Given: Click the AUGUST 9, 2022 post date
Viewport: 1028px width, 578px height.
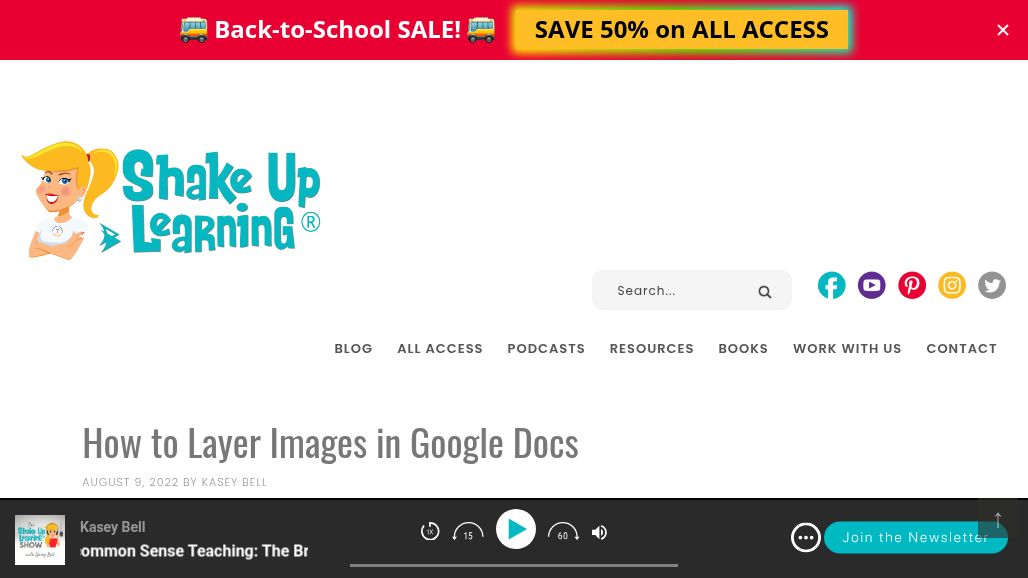Looking at the screenshot, I should click(x=130, y=482).
